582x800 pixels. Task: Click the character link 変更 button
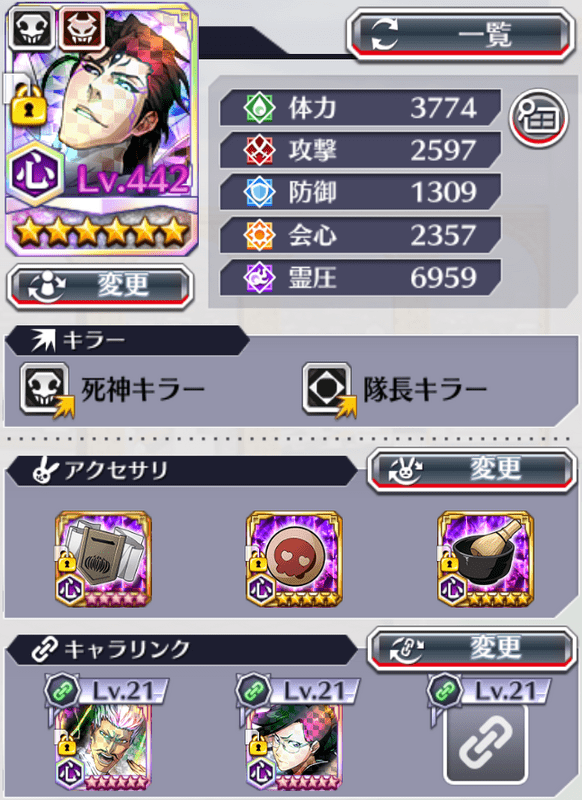pyautogui.click(x=472, y=649)
